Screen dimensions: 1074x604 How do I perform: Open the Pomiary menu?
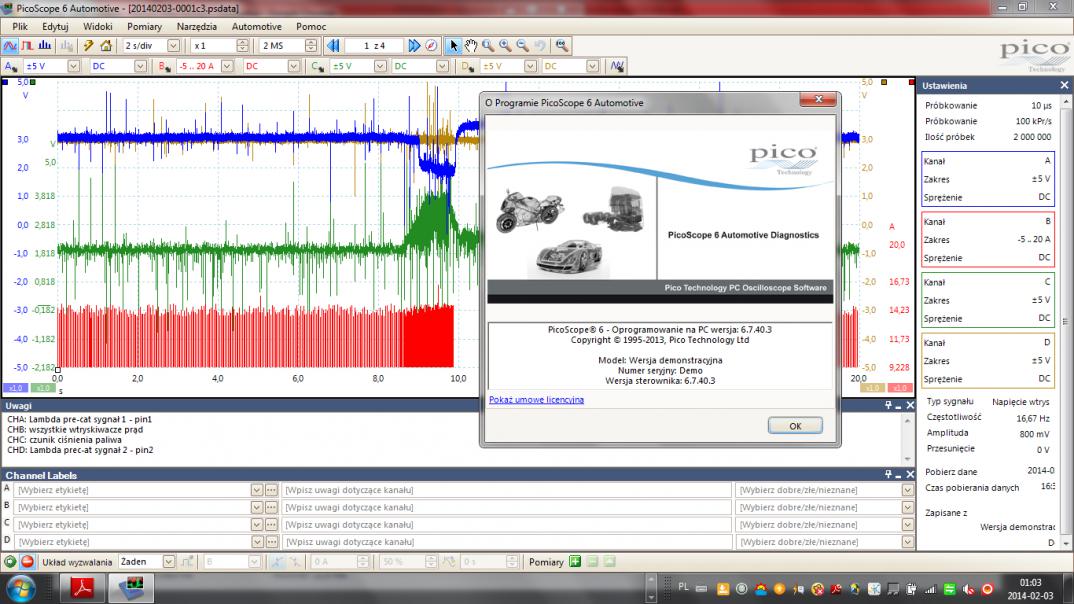click(x=144, y=26)
